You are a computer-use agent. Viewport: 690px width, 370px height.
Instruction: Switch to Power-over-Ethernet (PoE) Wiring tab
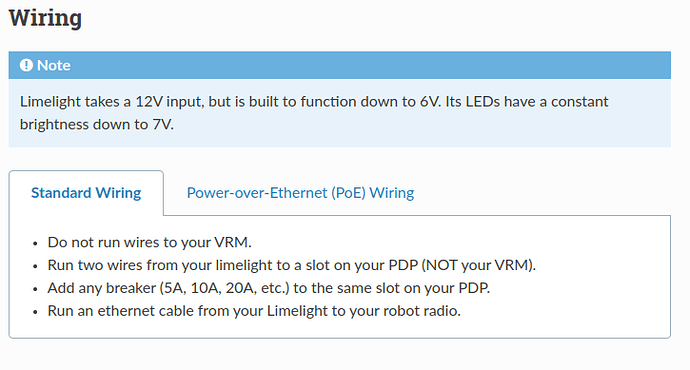click(x=300, y=193)
